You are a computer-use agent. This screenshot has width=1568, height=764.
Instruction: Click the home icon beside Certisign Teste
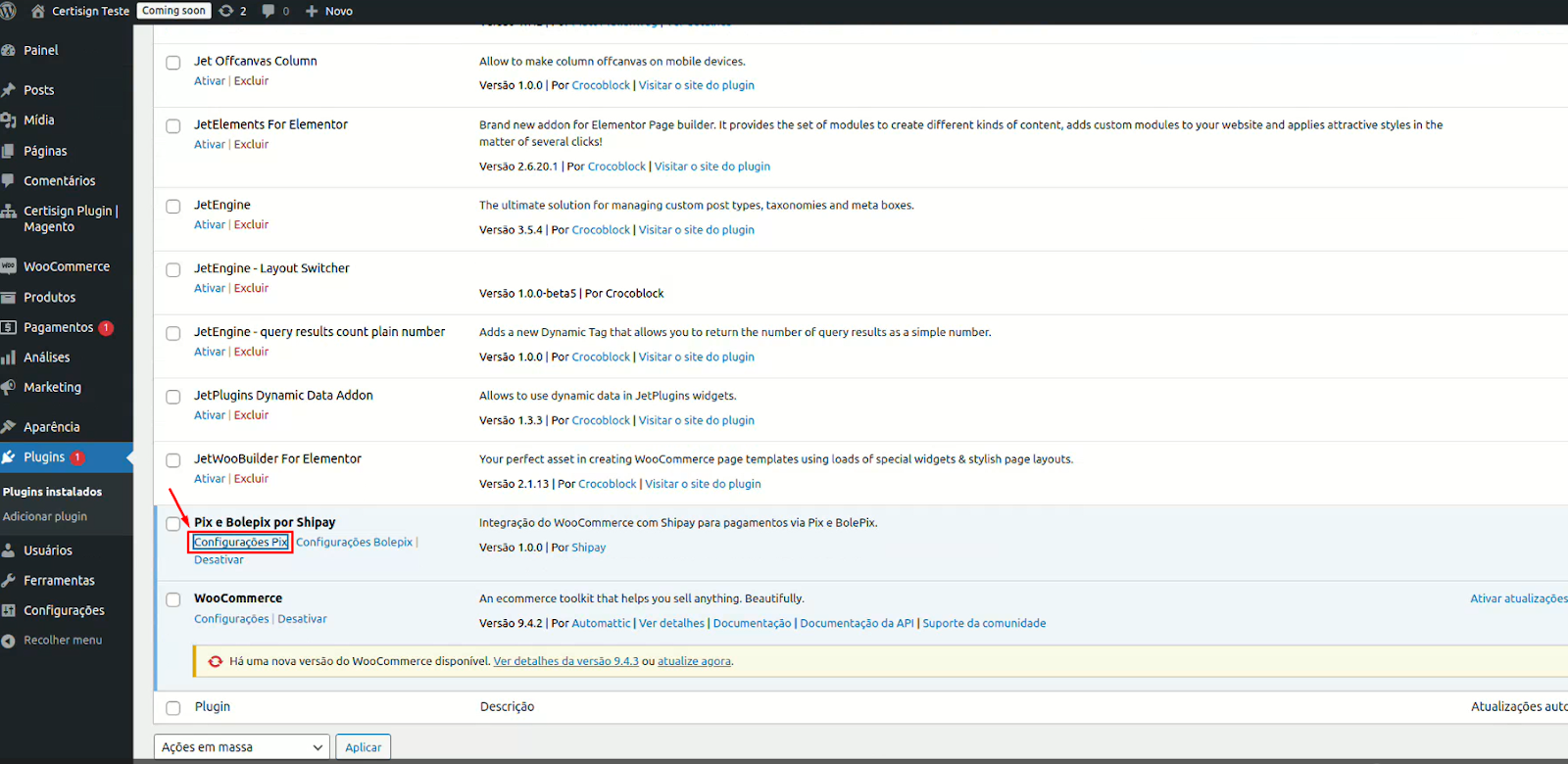[38, 11]
